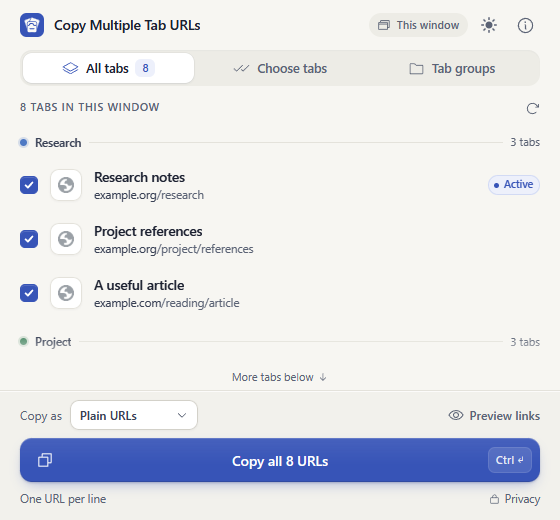Click the 8 count badge on All tabs
This screenshot has height=520, width=560.
click(145, 68)
